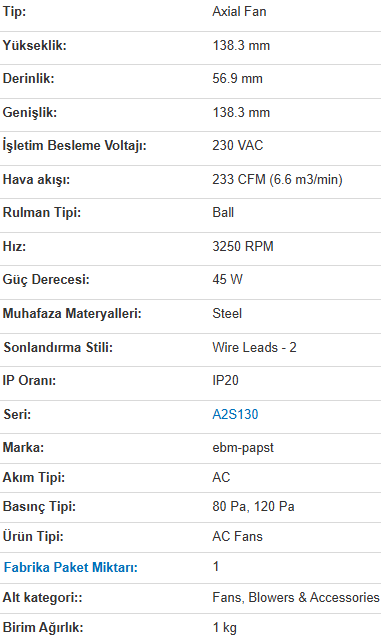Select the 56.9 mm depth value
381x636 pixels.
(237, 78)
